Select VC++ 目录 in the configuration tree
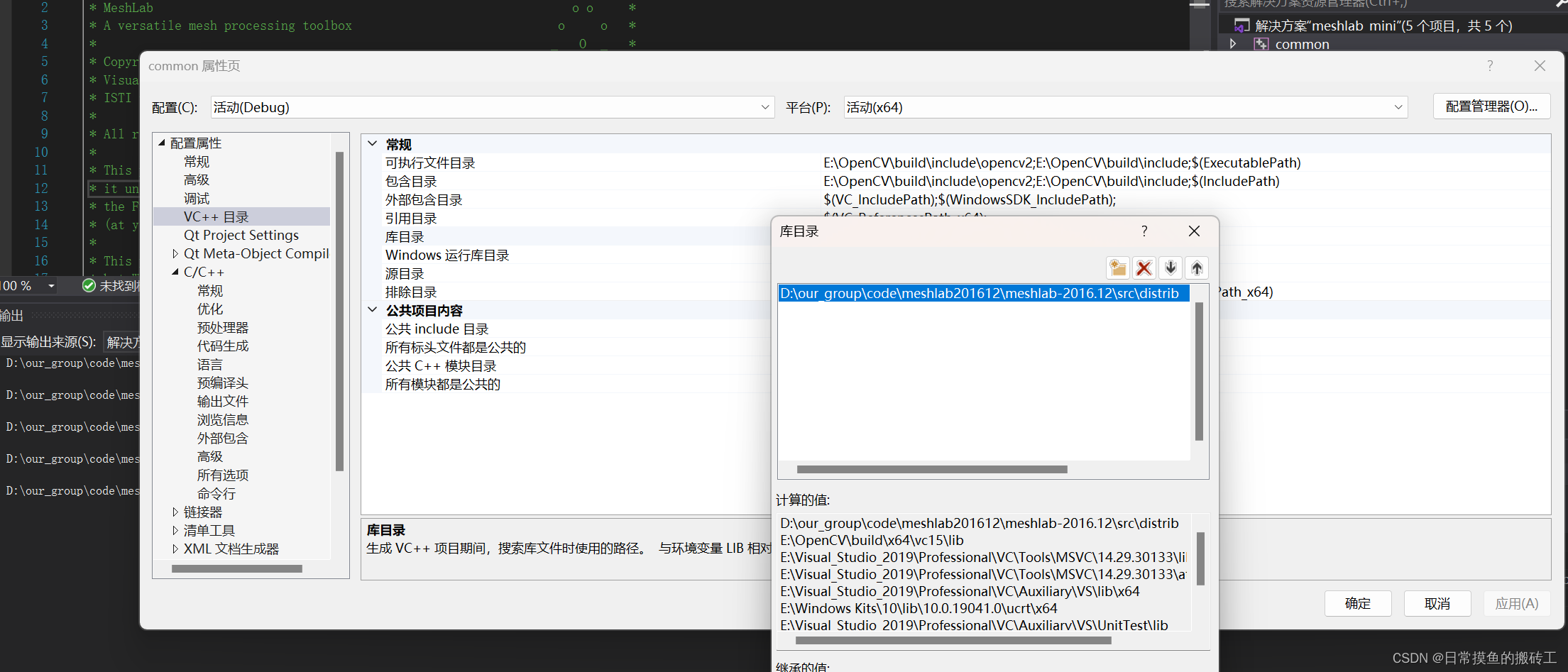Viewport: 1568px width, 672px height. 216,216
